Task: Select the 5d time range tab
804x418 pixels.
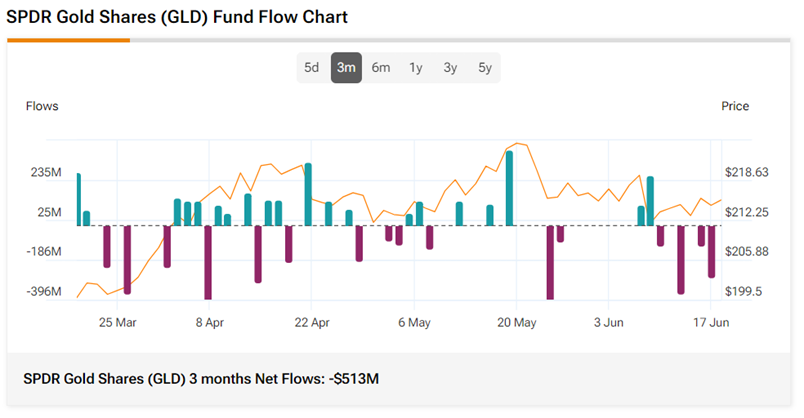Action: (312, 68)
